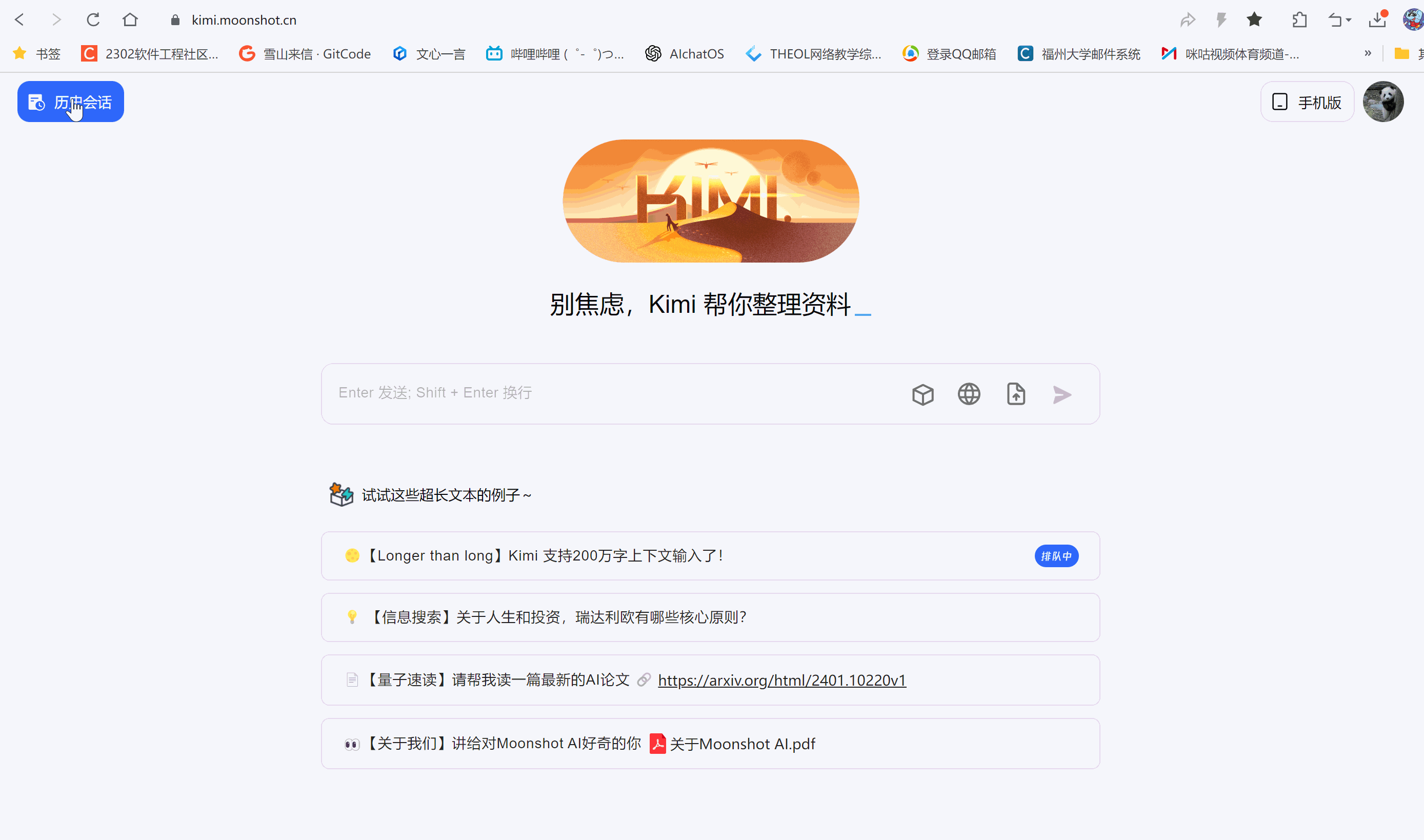Click the lightning bolt speed icon
This screenshot has width=1424, height=840.
1221,21
